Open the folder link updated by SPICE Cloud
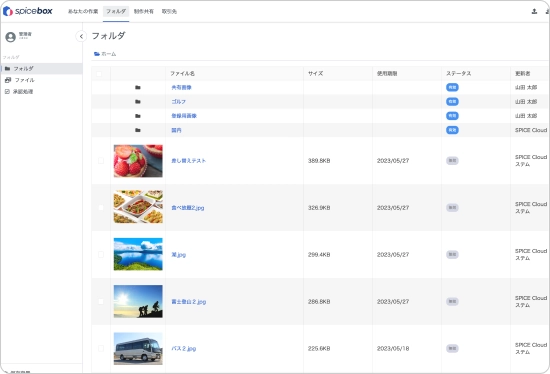 (x=176, y=130)
